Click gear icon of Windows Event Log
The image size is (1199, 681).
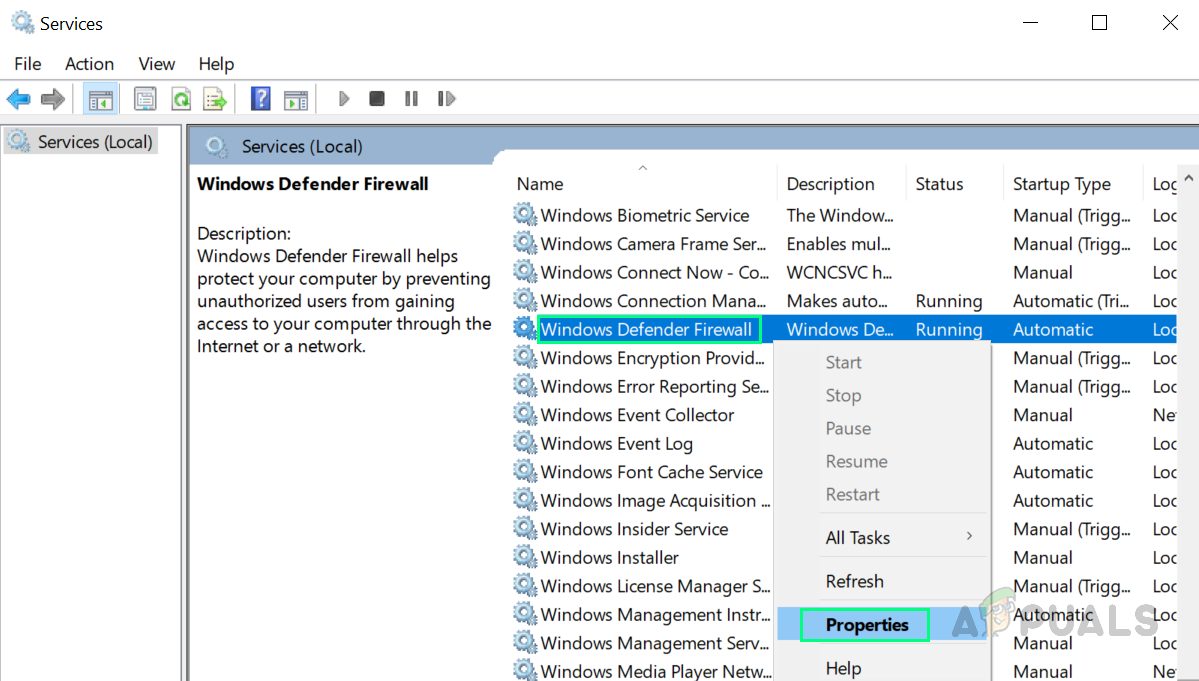(x=525, y=443)
